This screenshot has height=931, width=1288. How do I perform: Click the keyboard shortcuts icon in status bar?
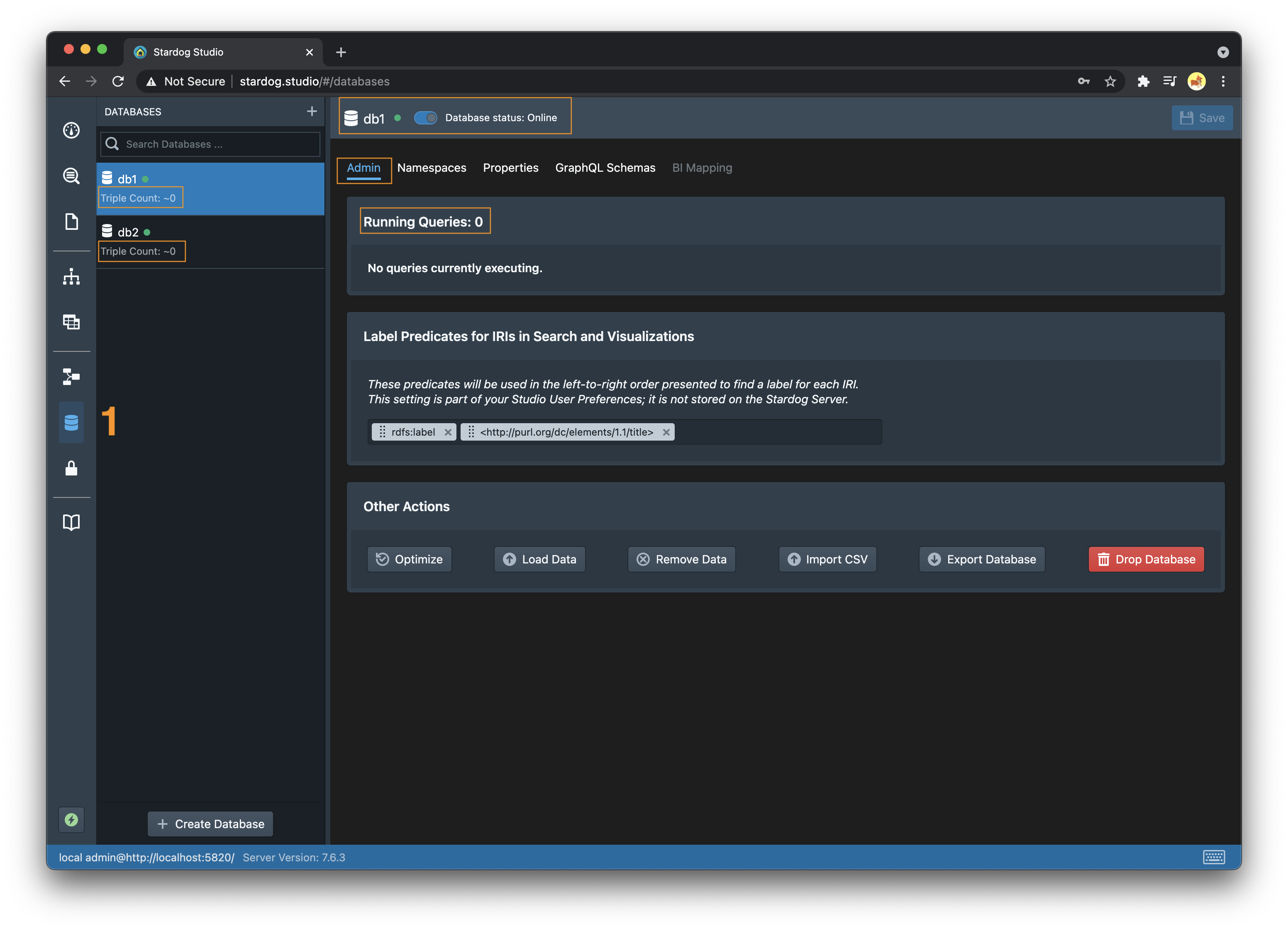[x=1214, y=857]
